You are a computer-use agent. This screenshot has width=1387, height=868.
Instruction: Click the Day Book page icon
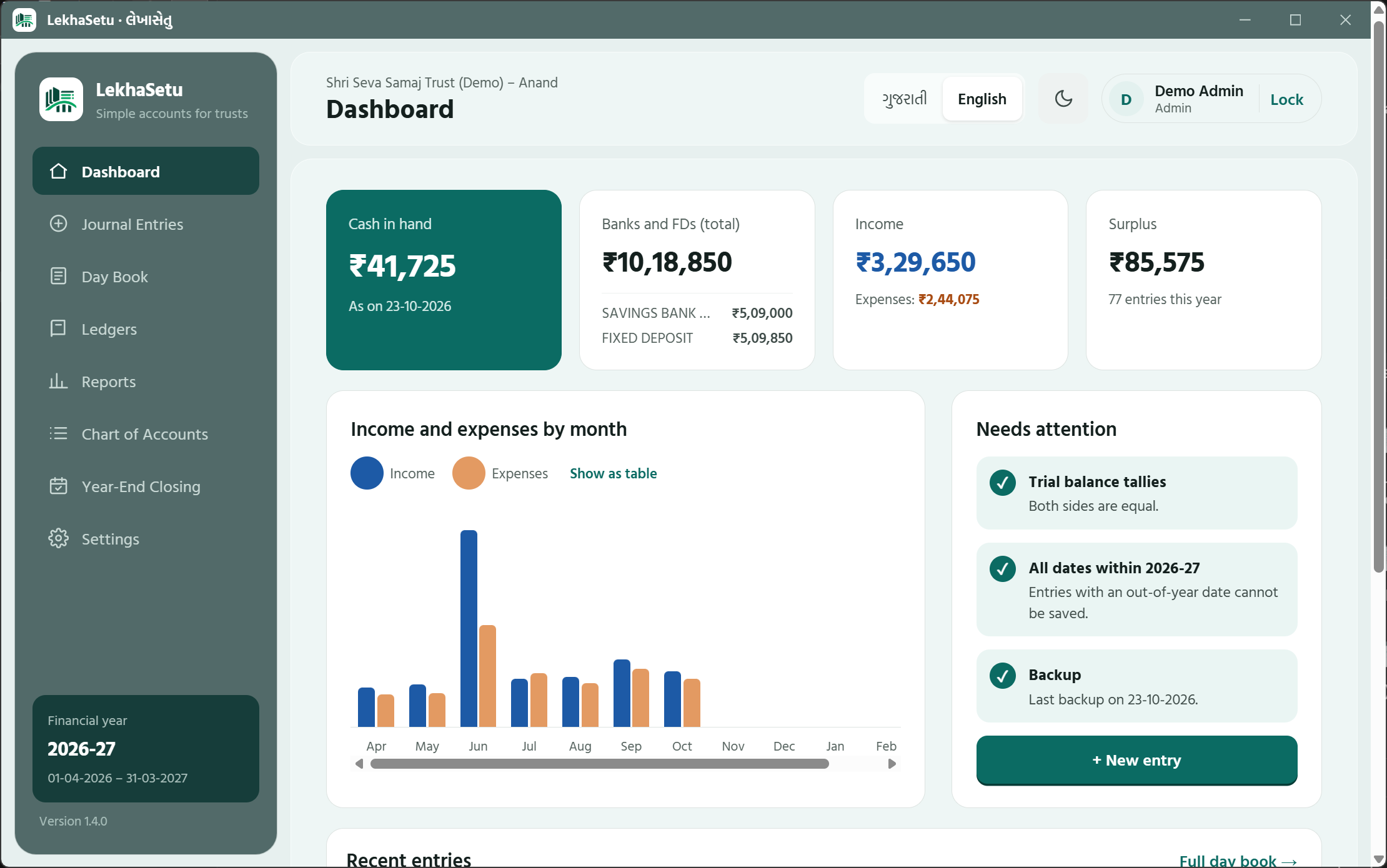pos(58,276)
